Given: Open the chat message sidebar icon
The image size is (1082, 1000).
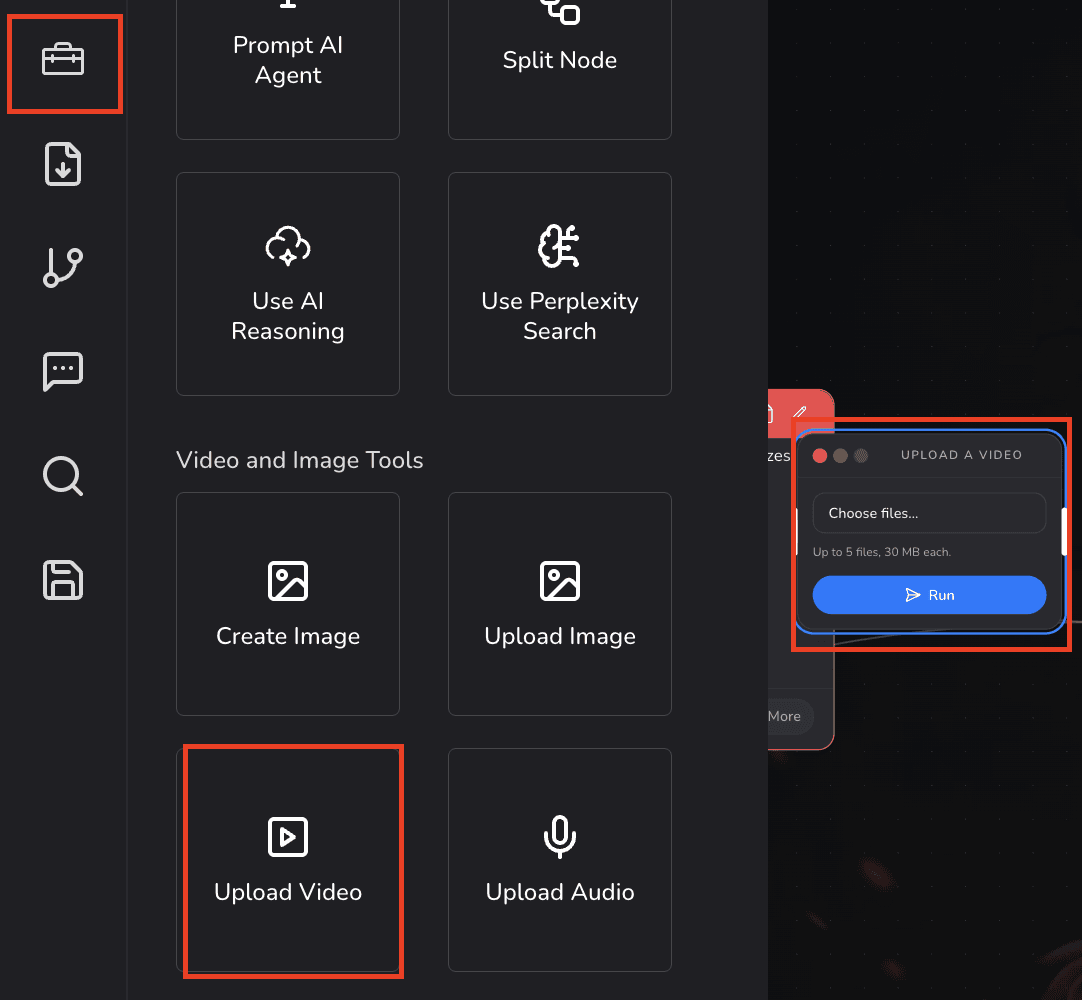Looking at the screenshot, I should [63, 371].
